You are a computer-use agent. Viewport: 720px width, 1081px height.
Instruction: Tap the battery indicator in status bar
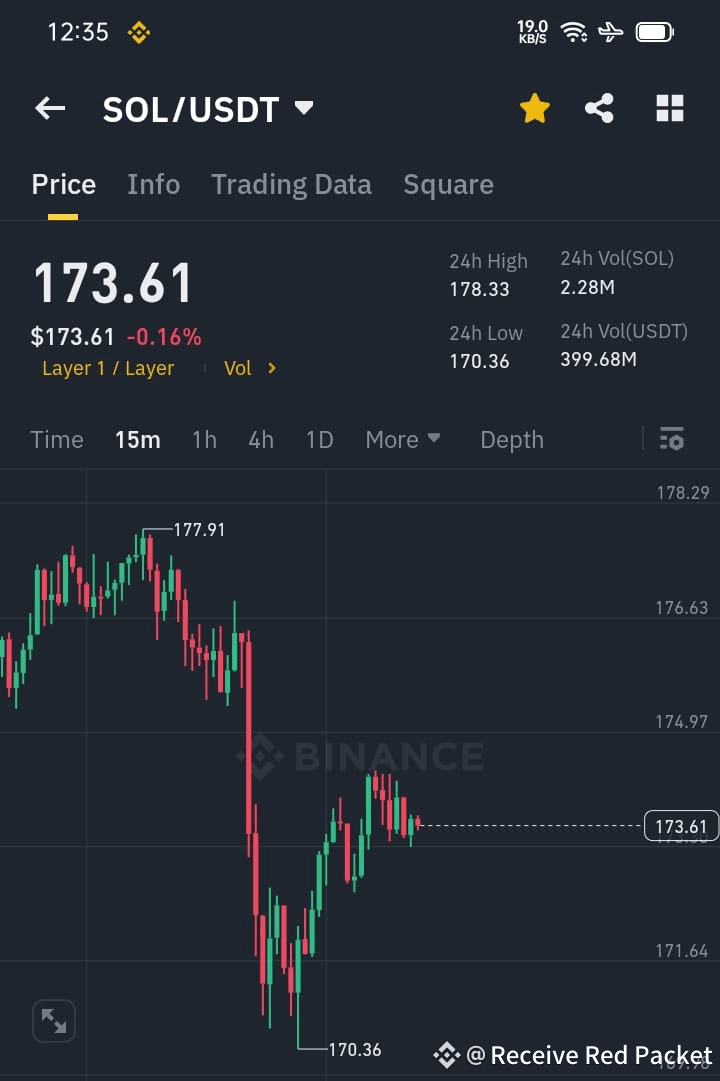(x=655, y=31)
